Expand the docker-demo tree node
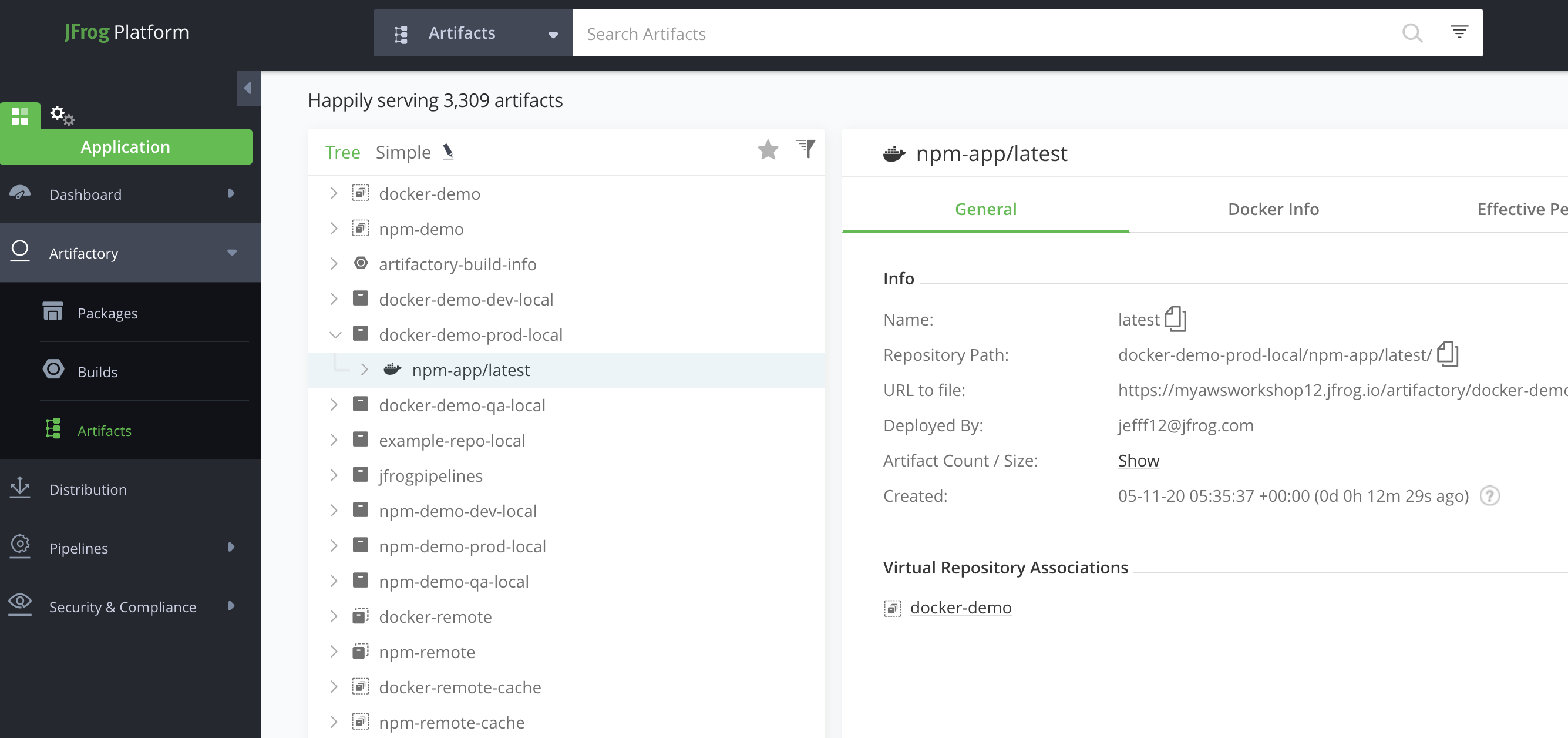This screenshot has height=738, width=1568. tap(334, 194)
